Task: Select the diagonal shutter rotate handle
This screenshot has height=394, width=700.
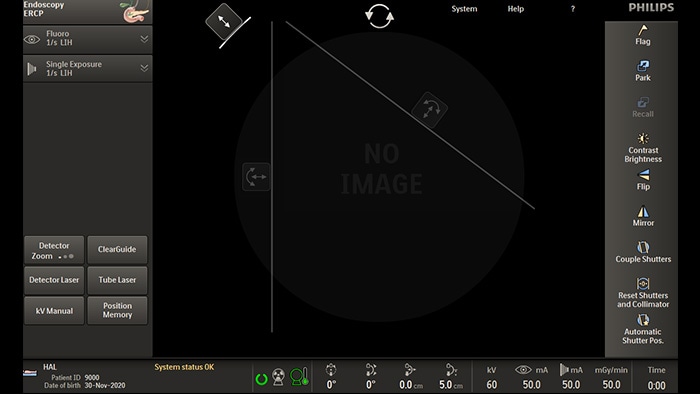Action: coord(429,110)
